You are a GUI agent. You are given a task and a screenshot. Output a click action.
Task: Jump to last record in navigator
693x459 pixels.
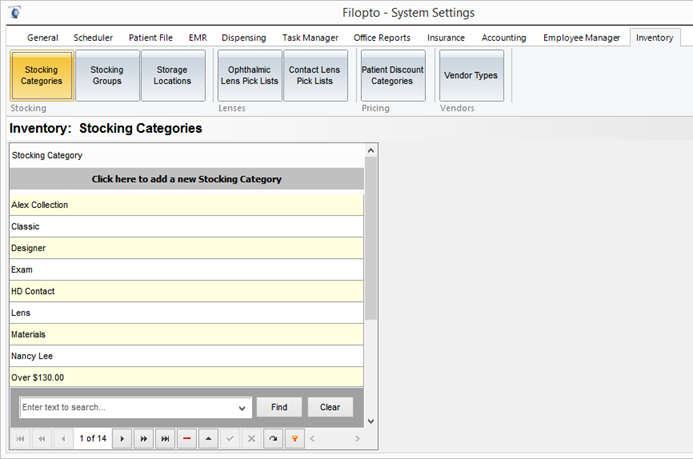pyautogui.click(x=165, y=439)
